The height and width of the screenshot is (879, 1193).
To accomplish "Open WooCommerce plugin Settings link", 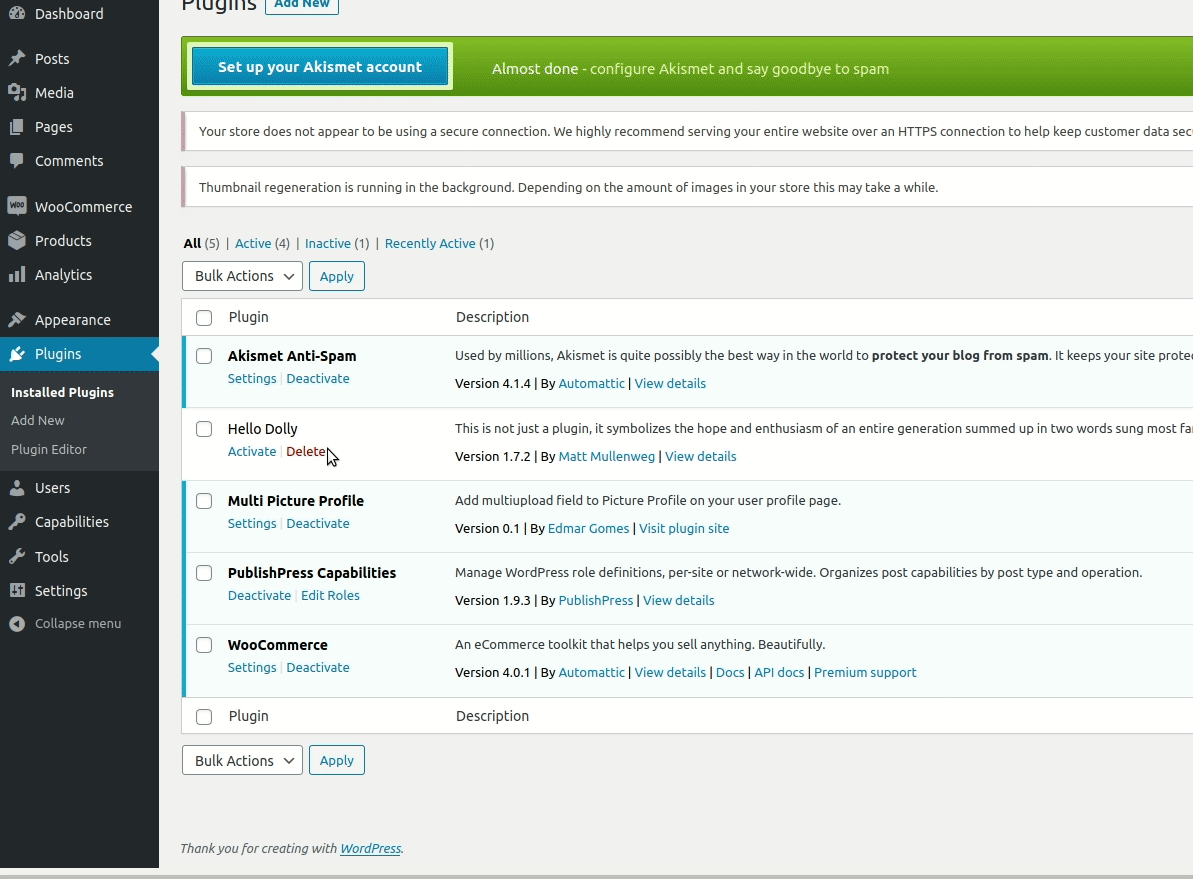I will tap(252, 667).
